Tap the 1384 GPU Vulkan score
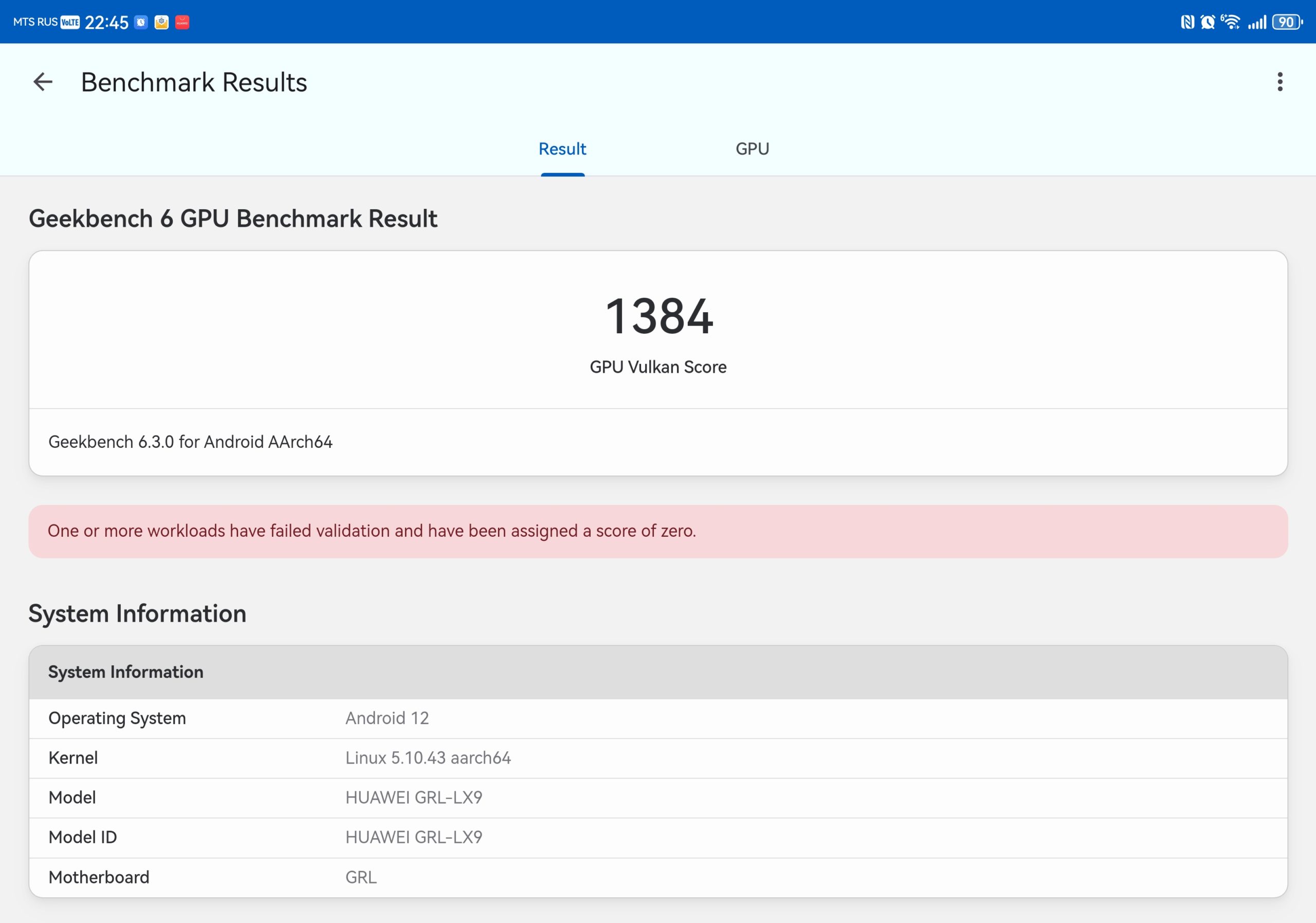This screenshot has height=923, width=1316. 659,316
